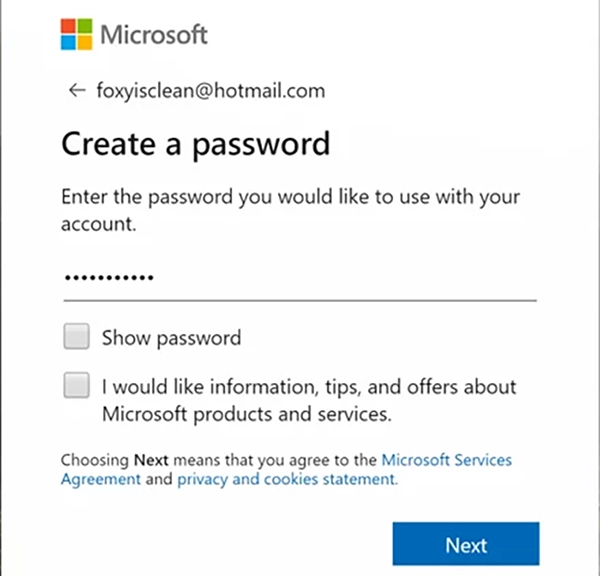Click the "I would like information, tips" label
Screen dimensions: 600x576
(x=309, y=400)
